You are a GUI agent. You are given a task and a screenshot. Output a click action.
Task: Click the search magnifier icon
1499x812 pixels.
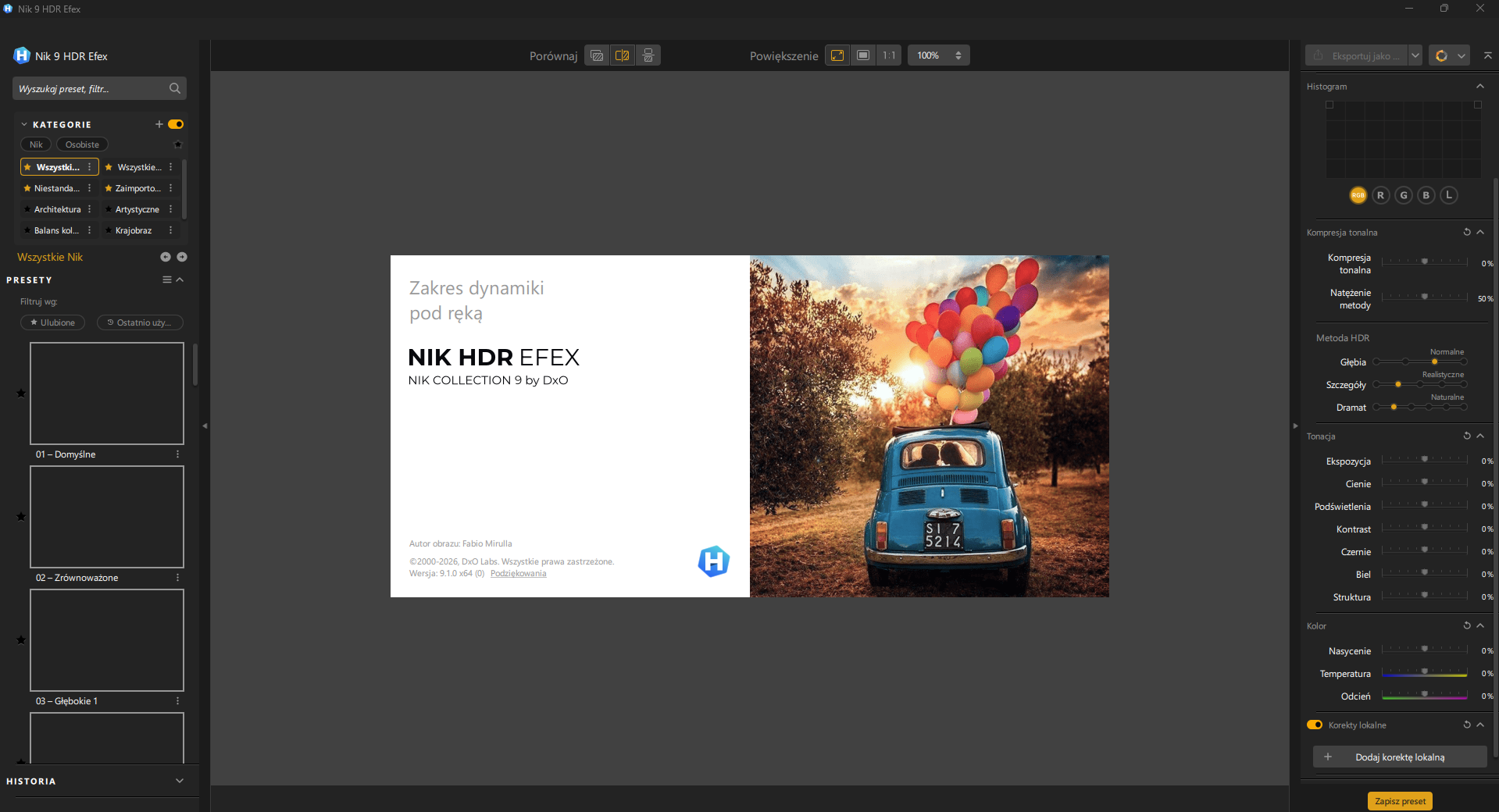pyautogui.click(x=175, y=88)
